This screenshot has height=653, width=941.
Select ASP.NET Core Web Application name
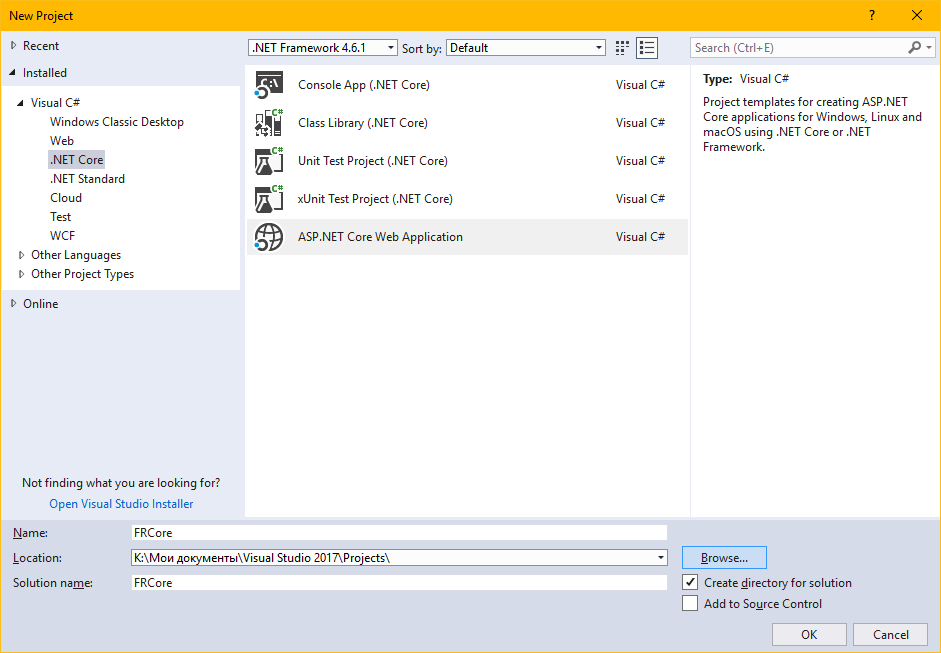[x=380, y=236]
